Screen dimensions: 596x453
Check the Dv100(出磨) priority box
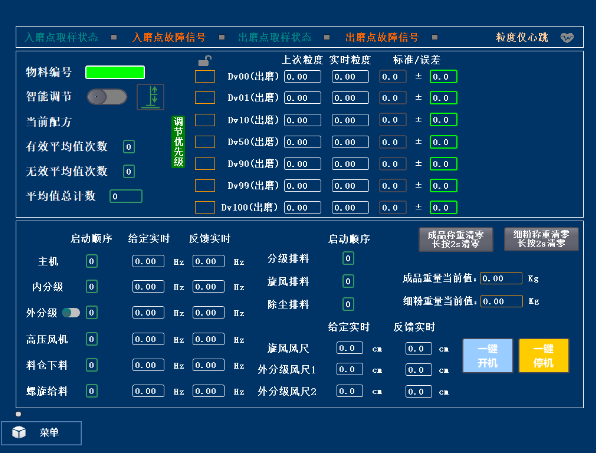pos(205,207)
